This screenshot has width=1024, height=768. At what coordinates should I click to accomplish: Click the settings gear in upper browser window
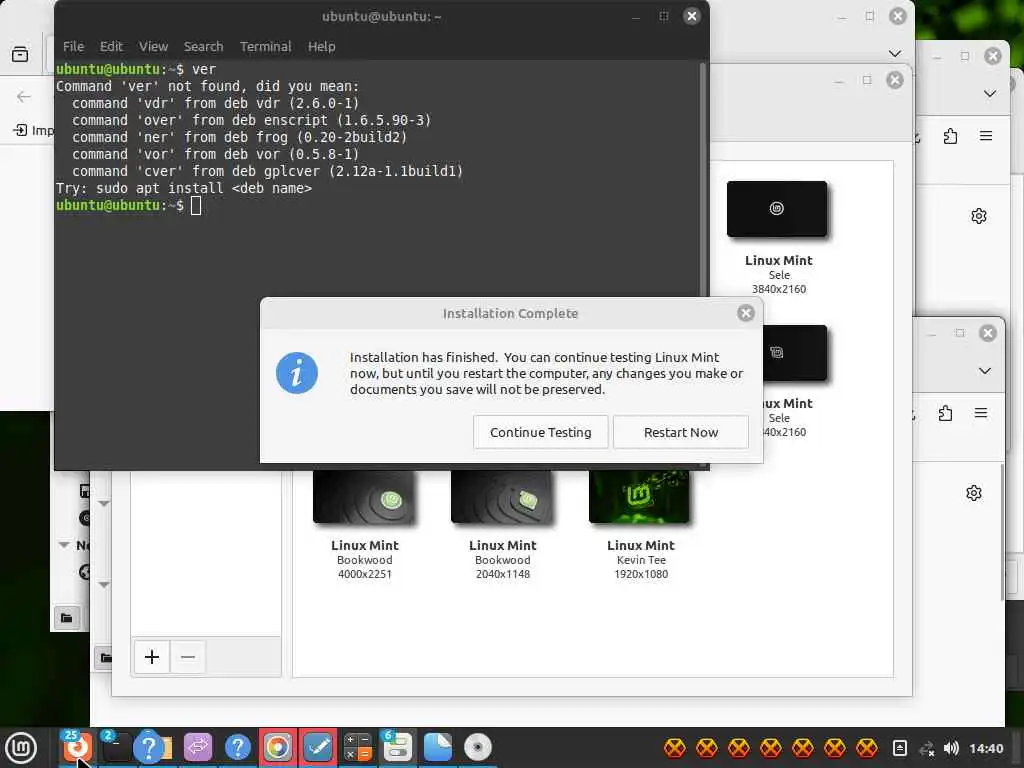point(978,216)
